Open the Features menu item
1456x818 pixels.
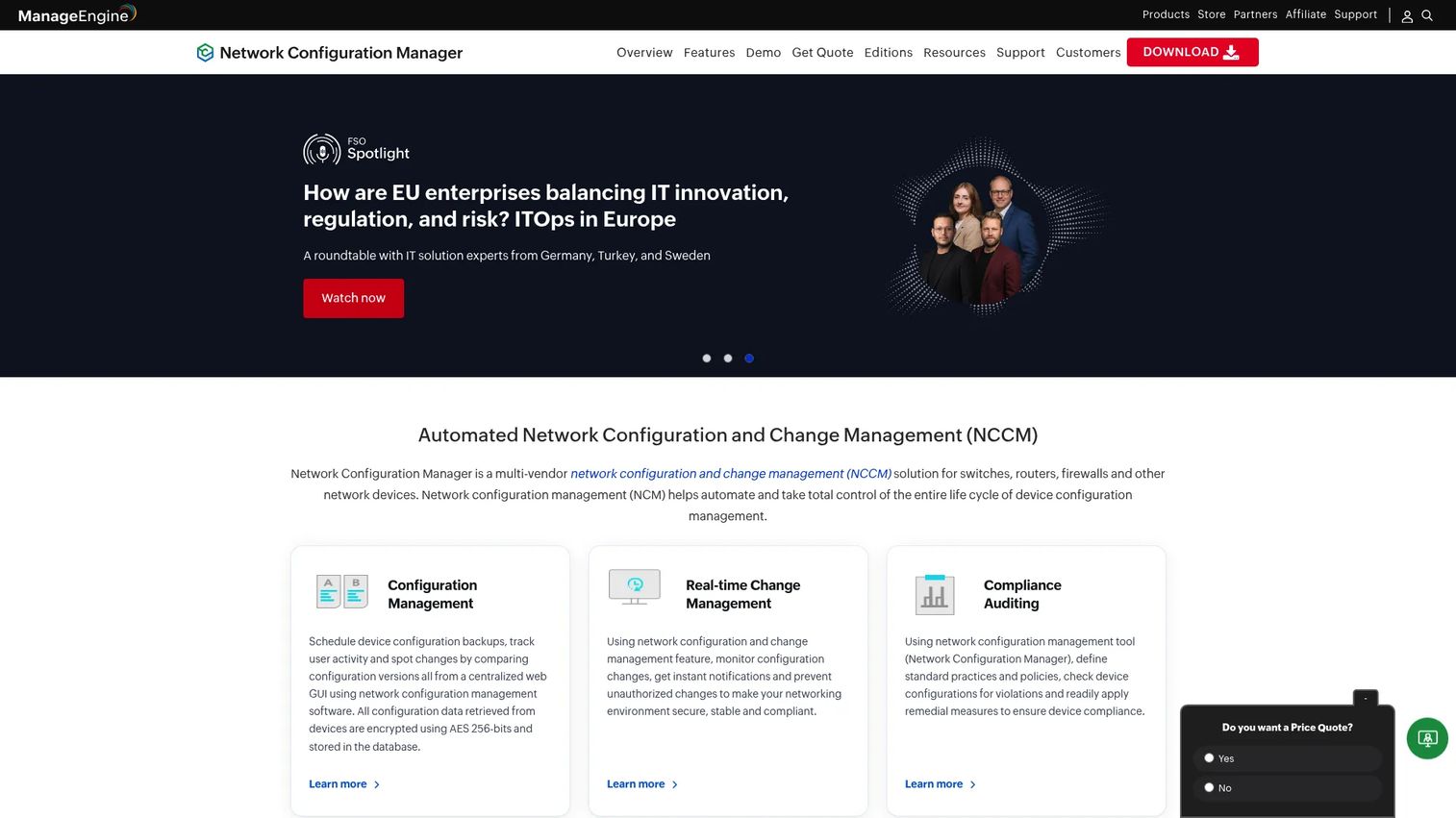(709, 53)
